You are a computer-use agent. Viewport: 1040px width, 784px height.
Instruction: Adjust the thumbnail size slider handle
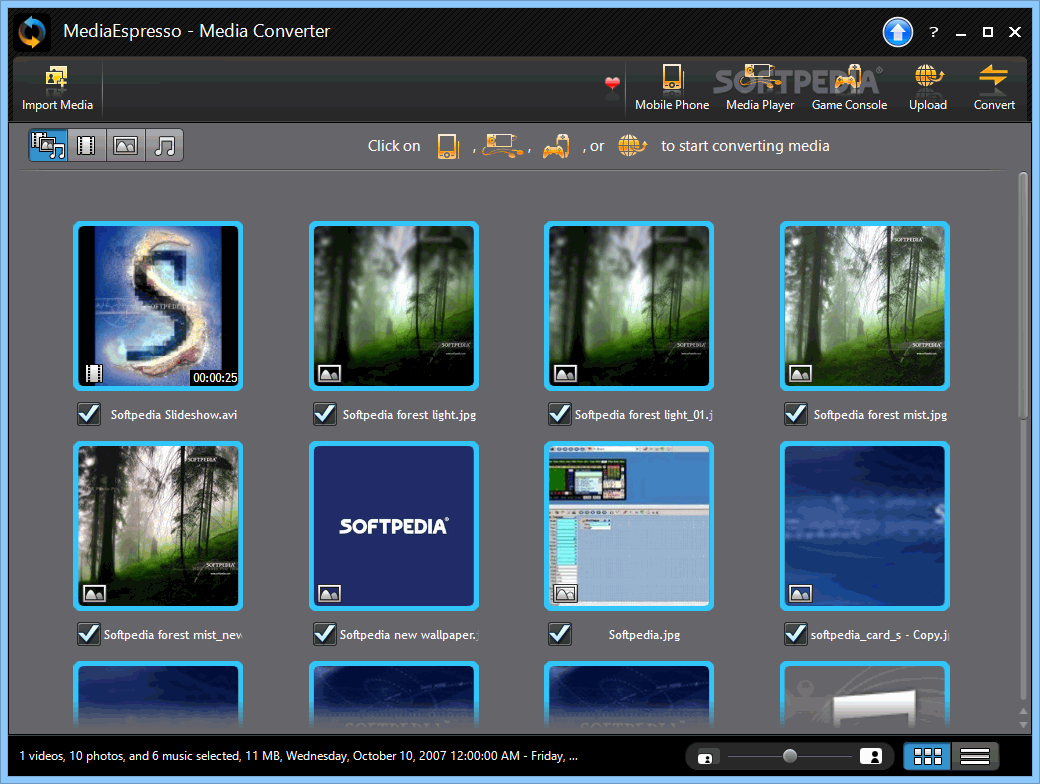pos(789,756)
